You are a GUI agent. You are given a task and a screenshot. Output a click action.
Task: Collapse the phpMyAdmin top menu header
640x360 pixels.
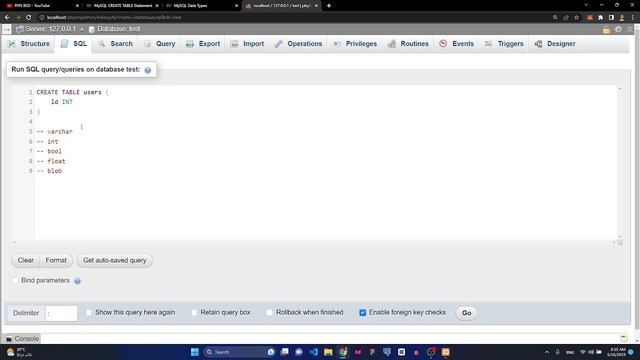pyautogui.click(x=630, y=29)
